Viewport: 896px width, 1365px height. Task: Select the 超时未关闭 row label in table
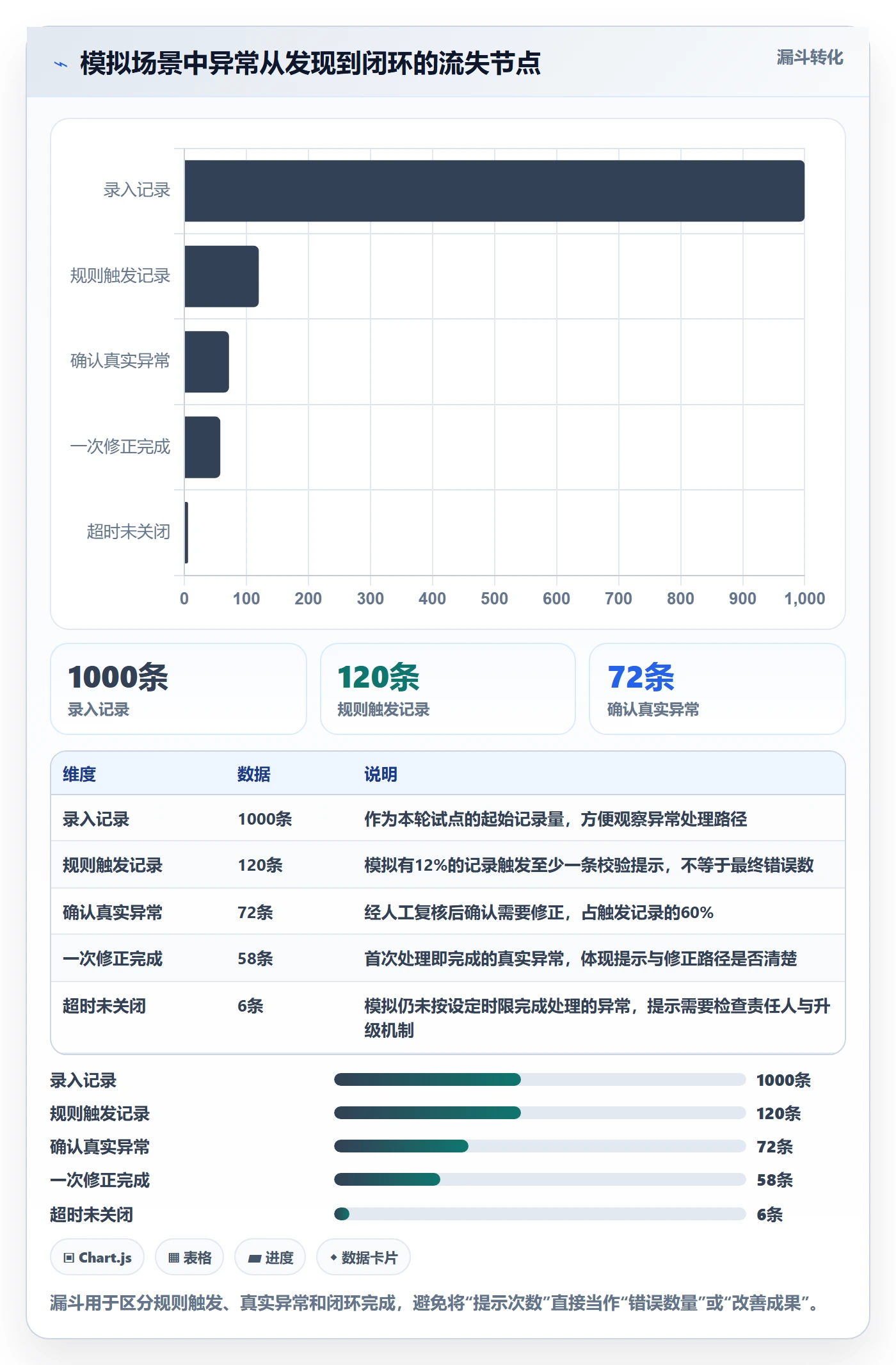pos(104,1006)
